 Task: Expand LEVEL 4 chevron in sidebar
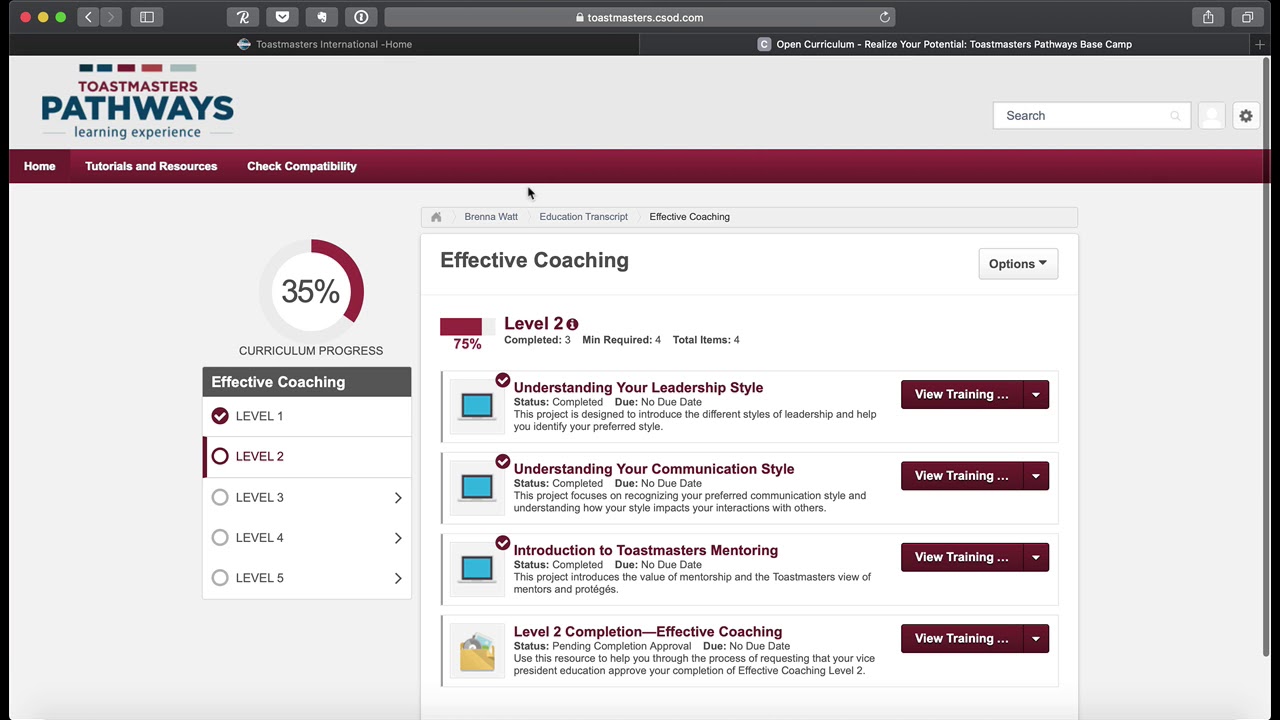398,538
